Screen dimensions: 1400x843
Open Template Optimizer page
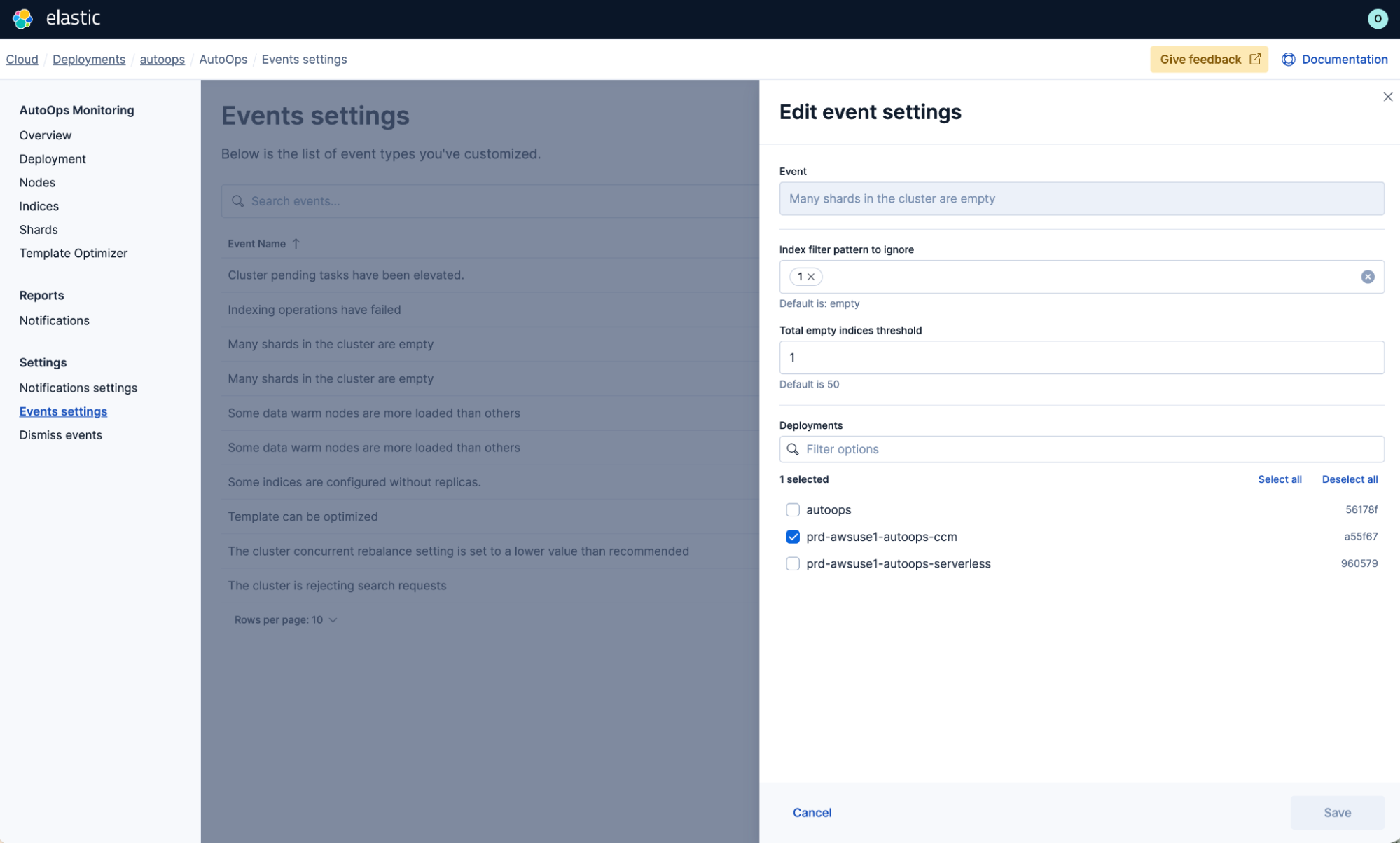click(x=74, y=253)
